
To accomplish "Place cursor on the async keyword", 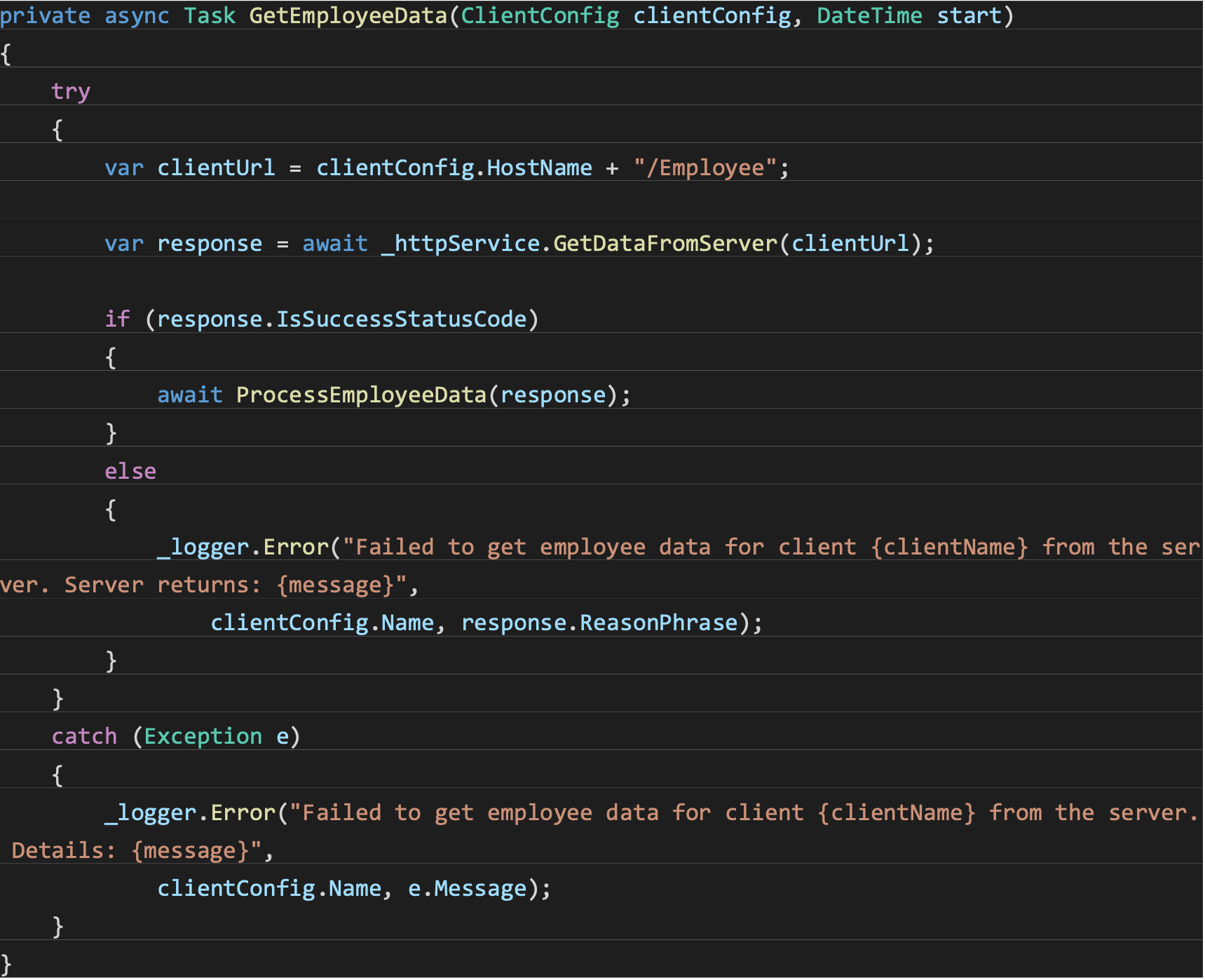I will (x=136, y=15).
